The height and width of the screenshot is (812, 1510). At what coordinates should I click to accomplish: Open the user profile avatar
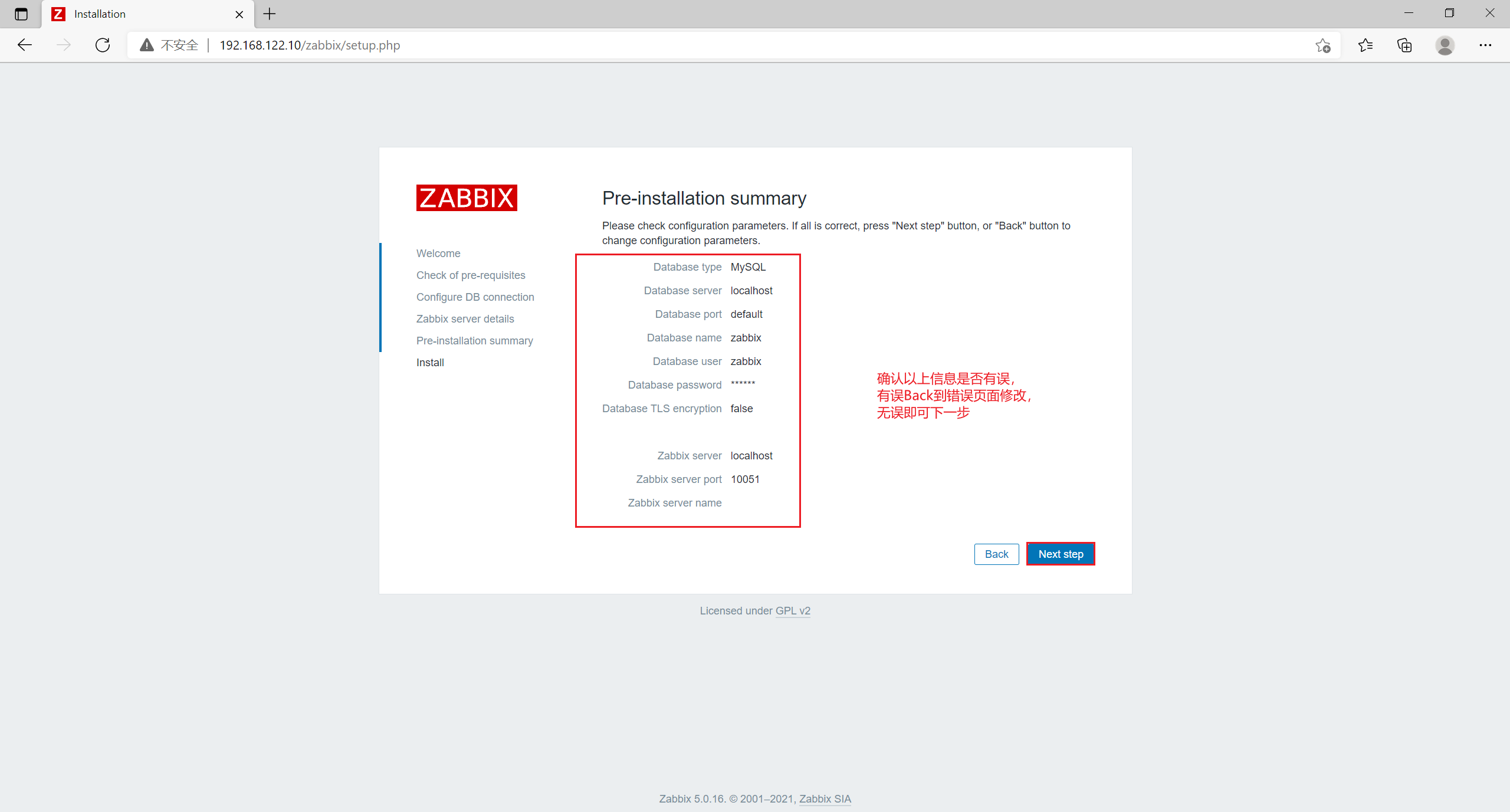[x=1445, y=45]
